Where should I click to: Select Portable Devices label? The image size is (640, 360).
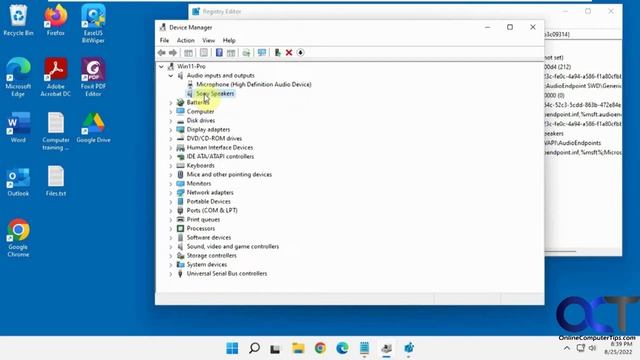tap(208, 202)
